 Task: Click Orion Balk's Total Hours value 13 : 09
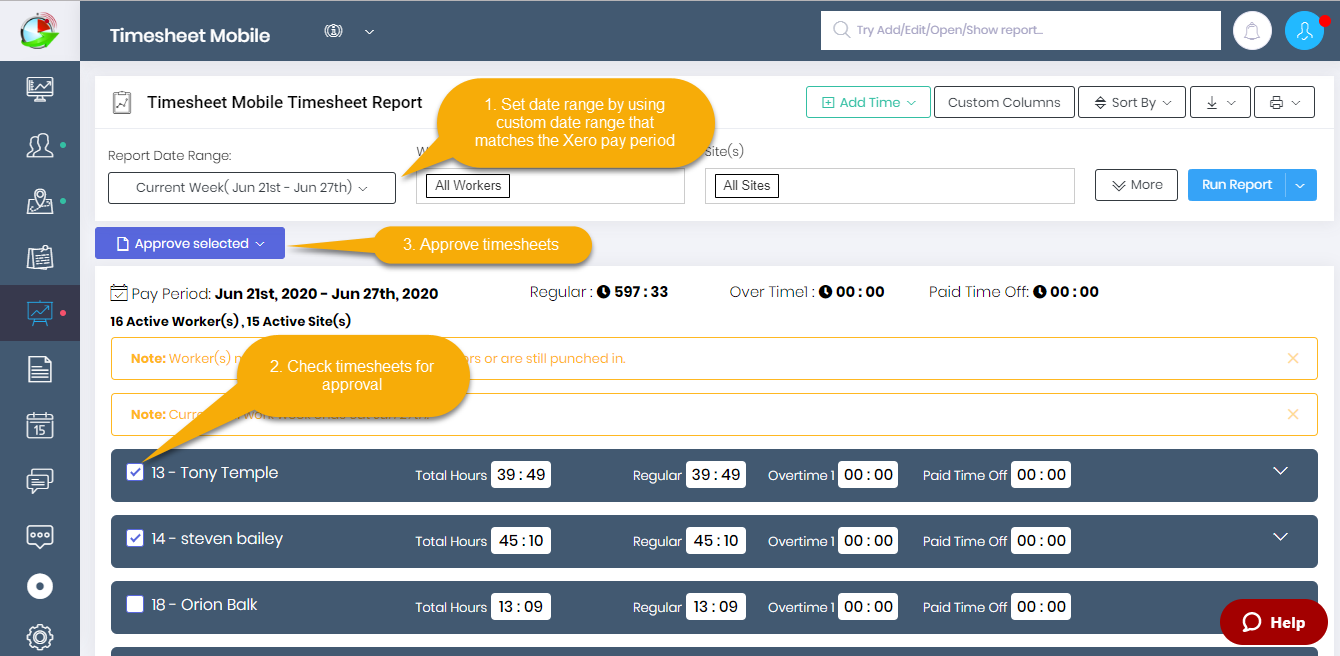(521, 607)
